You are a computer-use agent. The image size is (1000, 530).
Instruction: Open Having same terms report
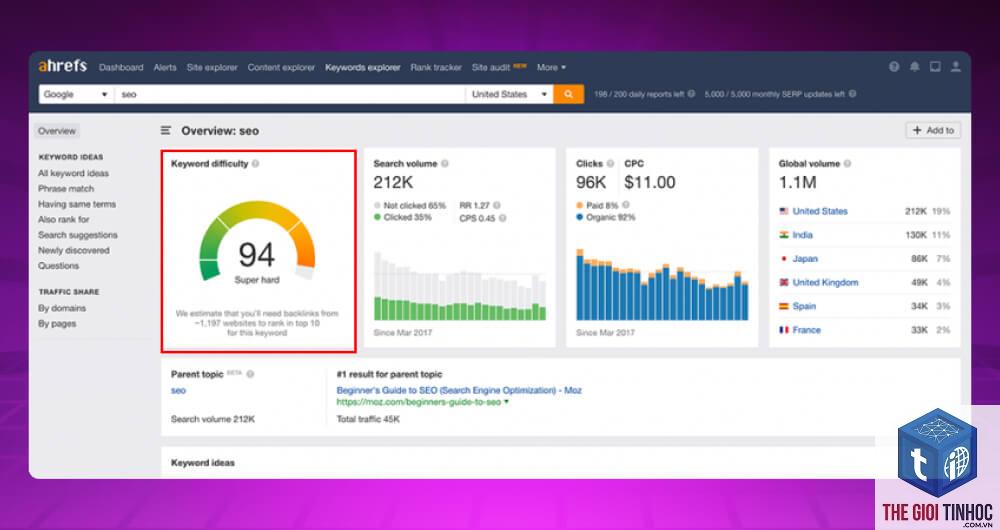point(77,204)
